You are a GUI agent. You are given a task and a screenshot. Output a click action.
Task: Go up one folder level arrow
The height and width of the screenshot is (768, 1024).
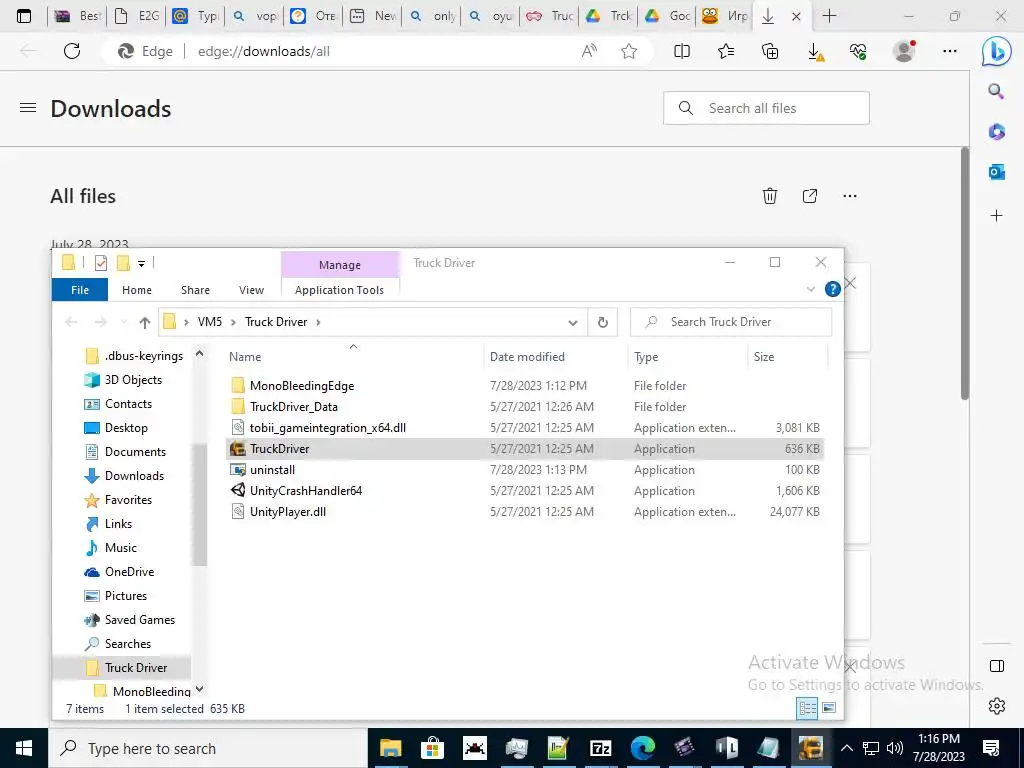[145, 322]
